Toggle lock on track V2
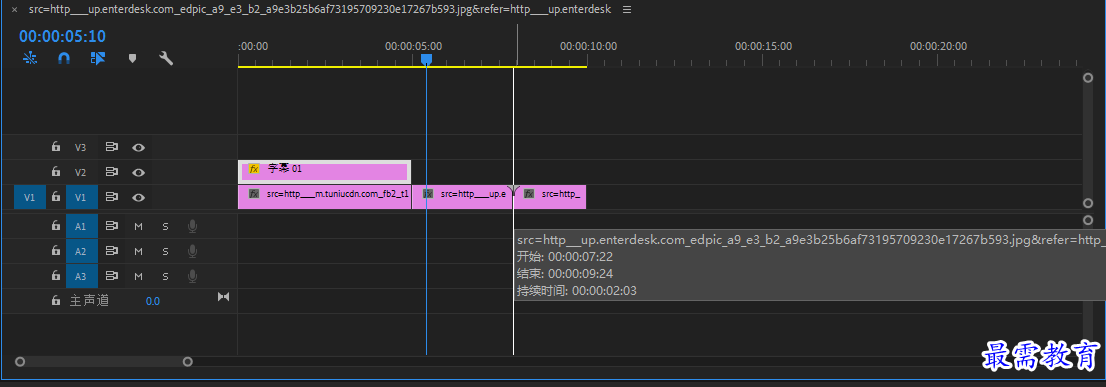Screen dimensions: 1106x387 pos(55,172)
